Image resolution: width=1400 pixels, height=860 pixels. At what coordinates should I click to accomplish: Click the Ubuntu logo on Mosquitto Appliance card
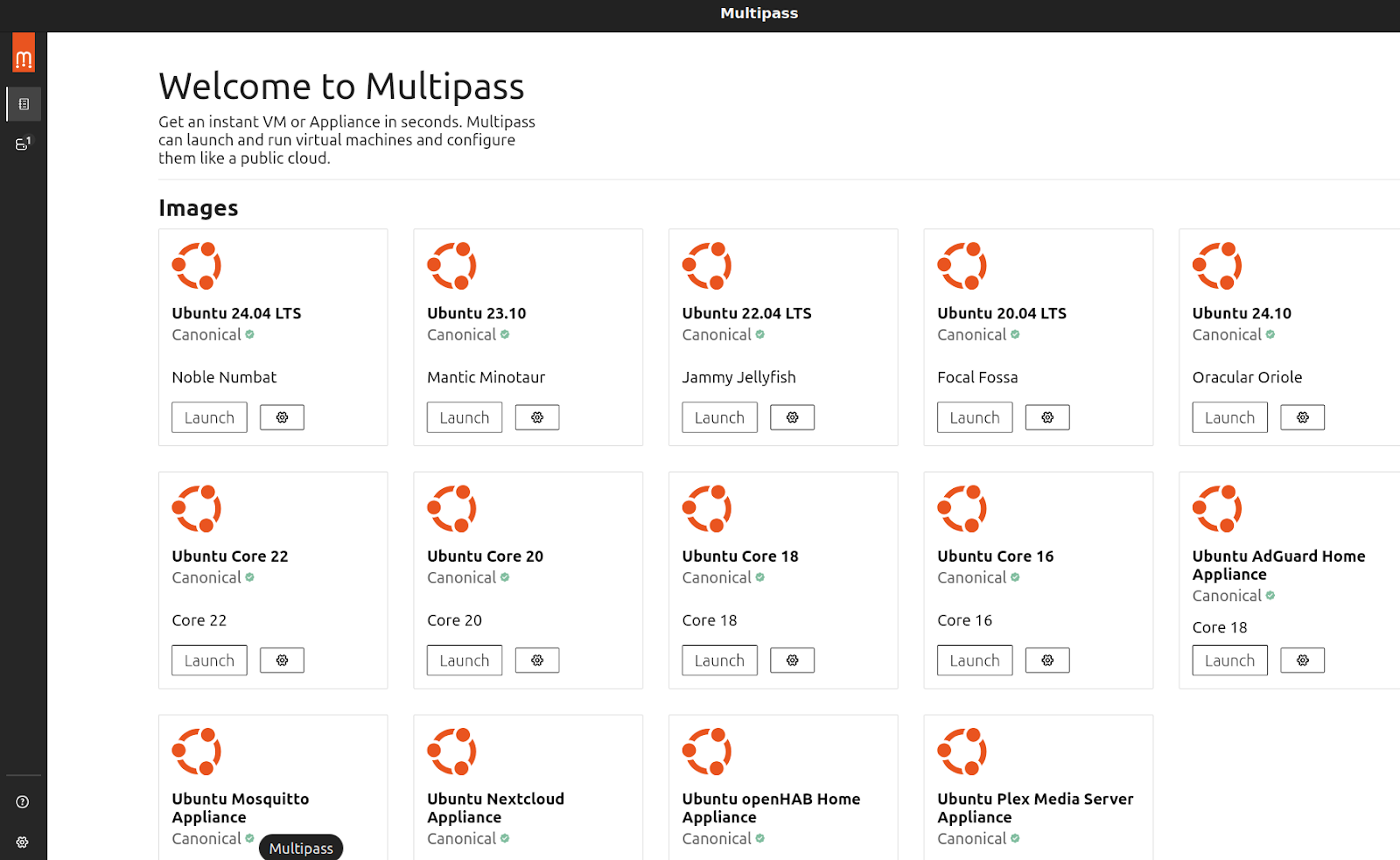[x=196, y=752]
